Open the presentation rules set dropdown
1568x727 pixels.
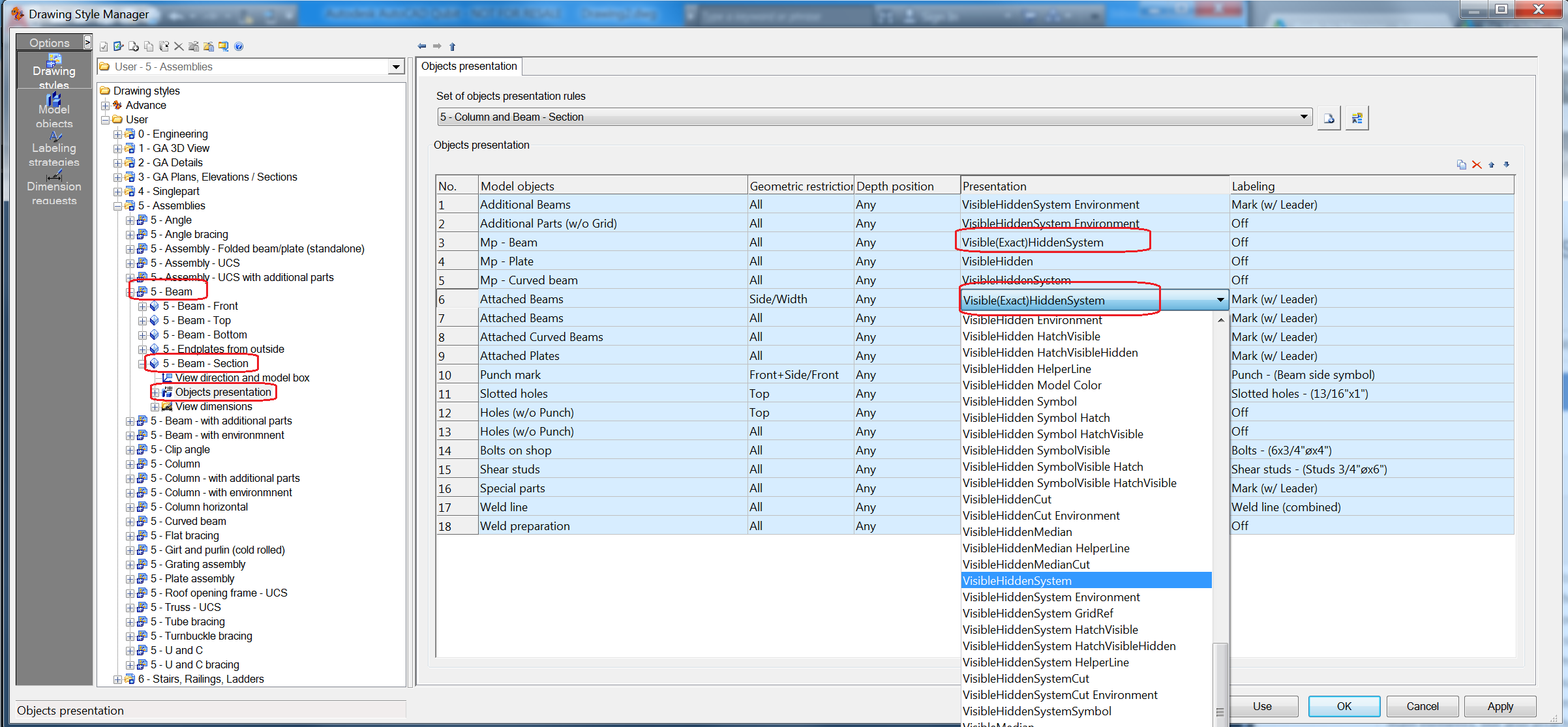[1304, 117]
